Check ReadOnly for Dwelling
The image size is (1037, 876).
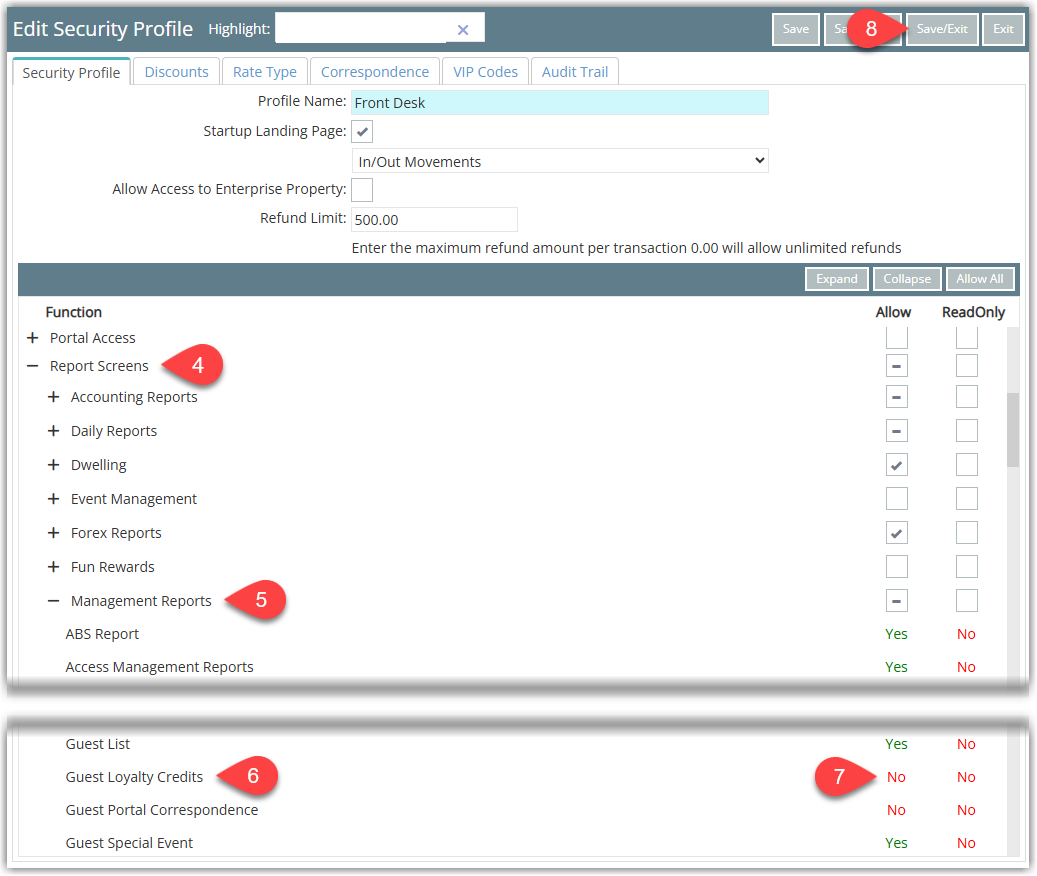[967, 465]
